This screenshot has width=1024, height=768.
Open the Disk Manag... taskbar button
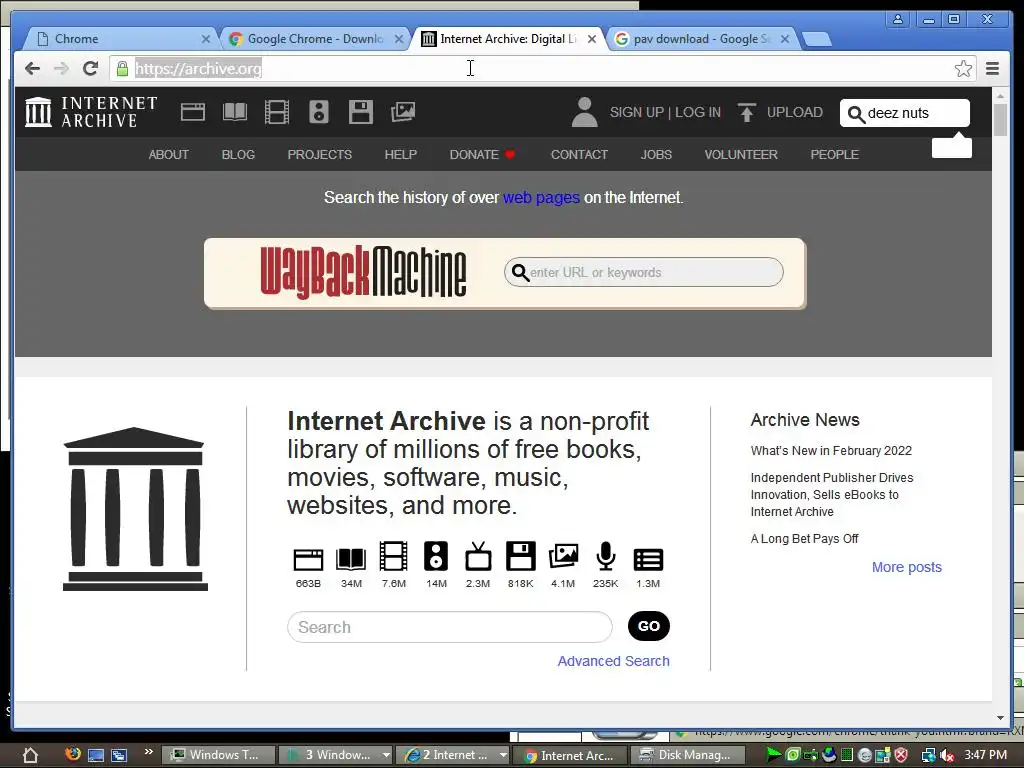click(687, 755)
